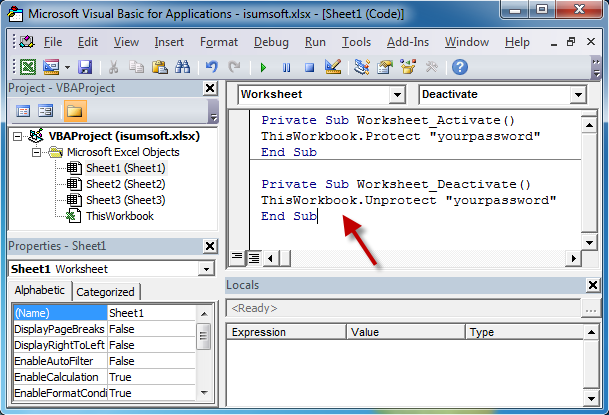This screenshot has height=415, width=609.
Task: Click the VBA icon left of File menu
Action: 27,42
